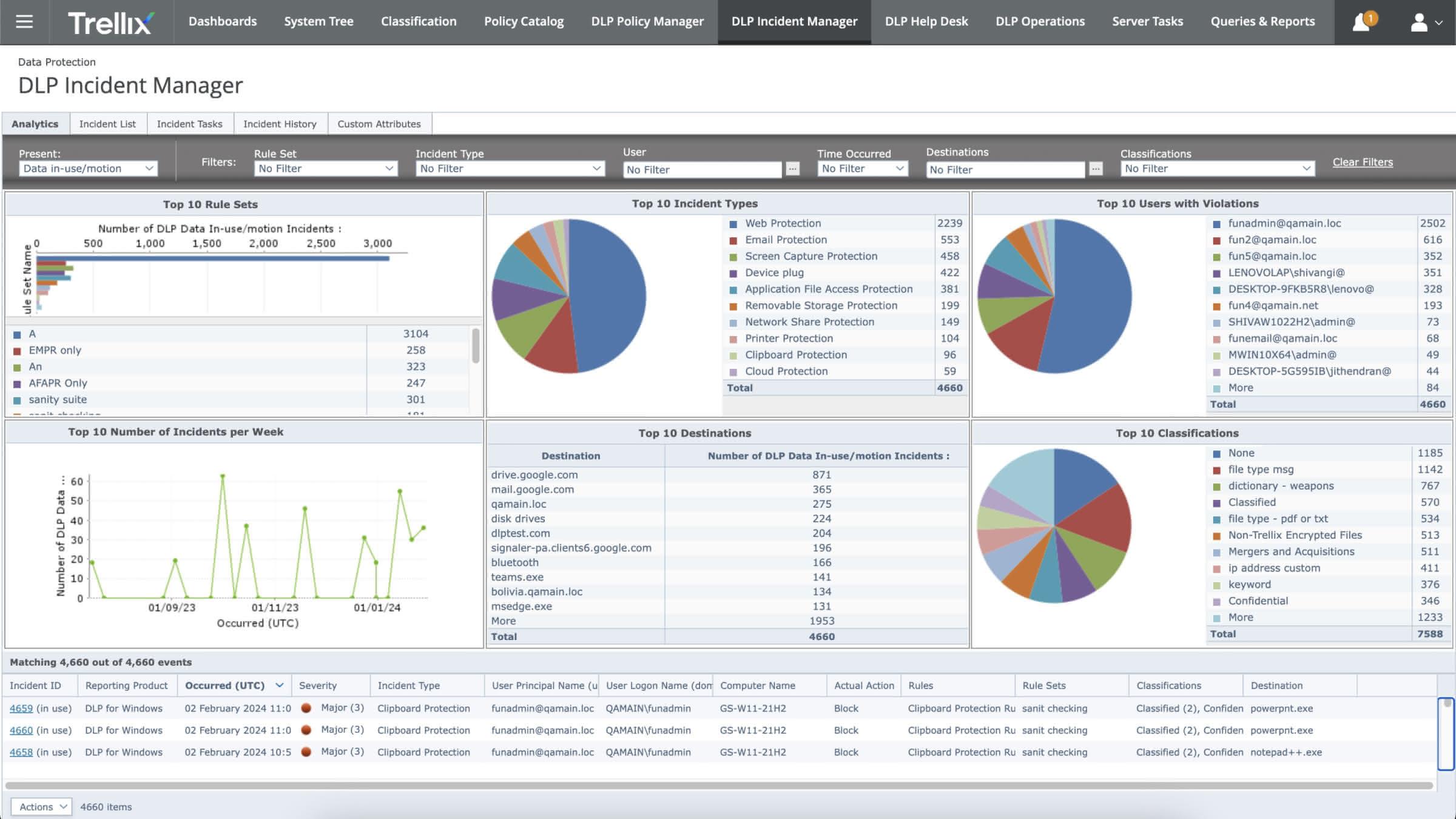Image resolution: width=1456 pixels, height=819 pixels.
Task: Open incident 4660 link
Action: [x=21, y=730]
